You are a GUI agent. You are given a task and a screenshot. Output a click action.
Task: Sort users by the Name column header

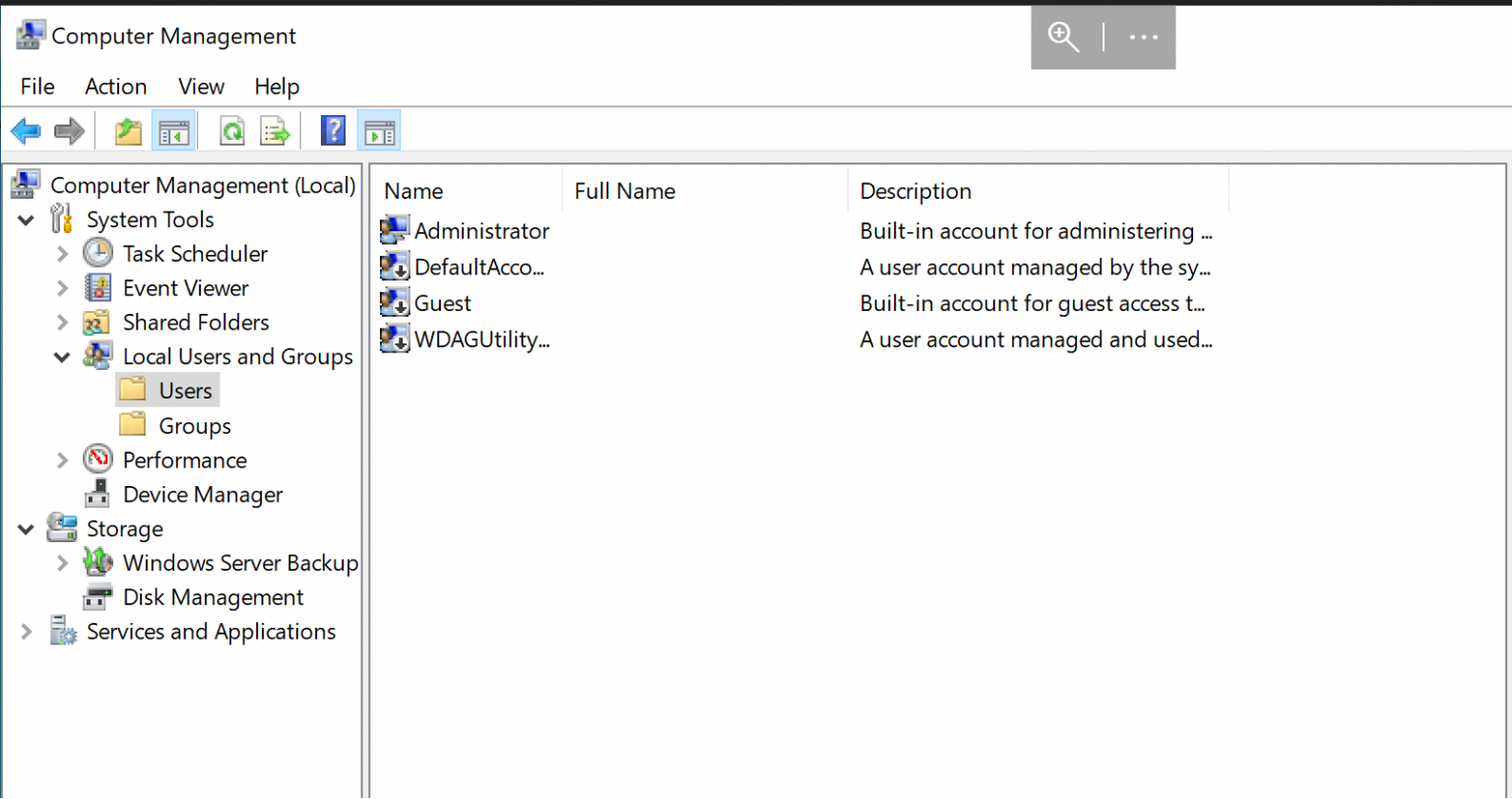pyautogui.click(x=413, y=190)
